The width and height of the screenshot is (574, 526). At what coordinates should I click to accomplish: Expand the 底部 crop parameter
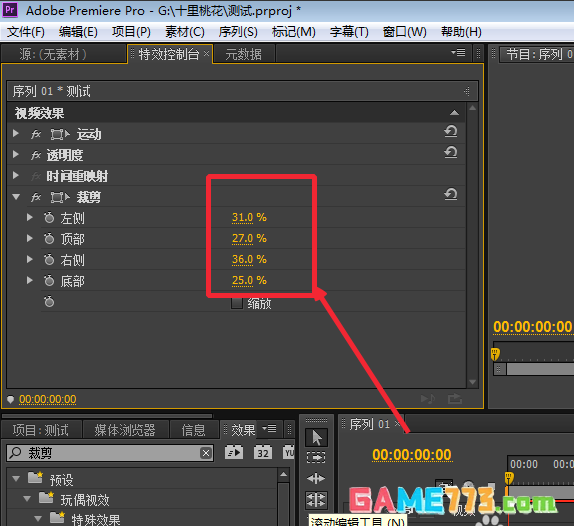(x=30, y=280)
